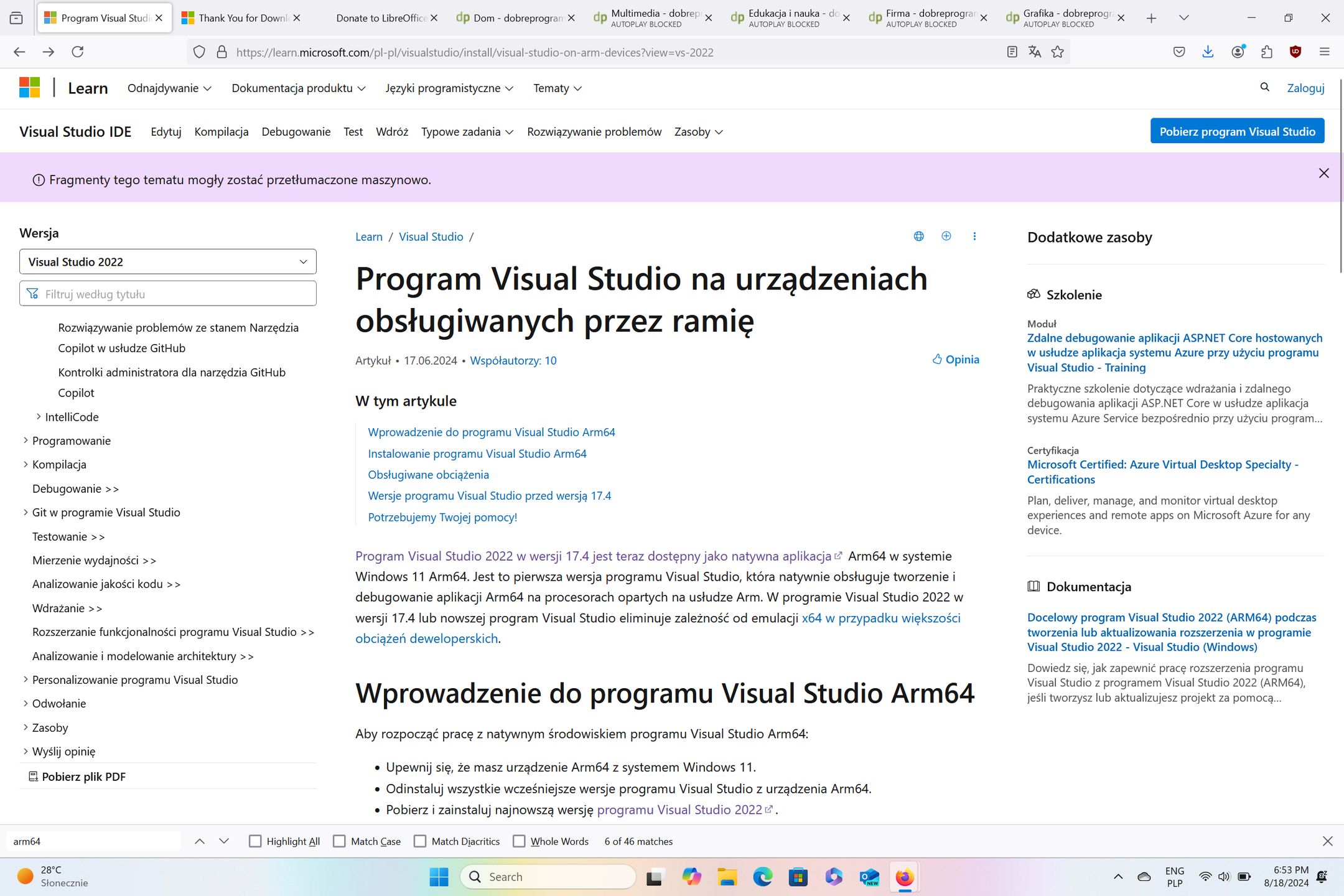1344x896 pixels.
Task: Click the Filtruj według tytułu input field
Action: [168, 293]
